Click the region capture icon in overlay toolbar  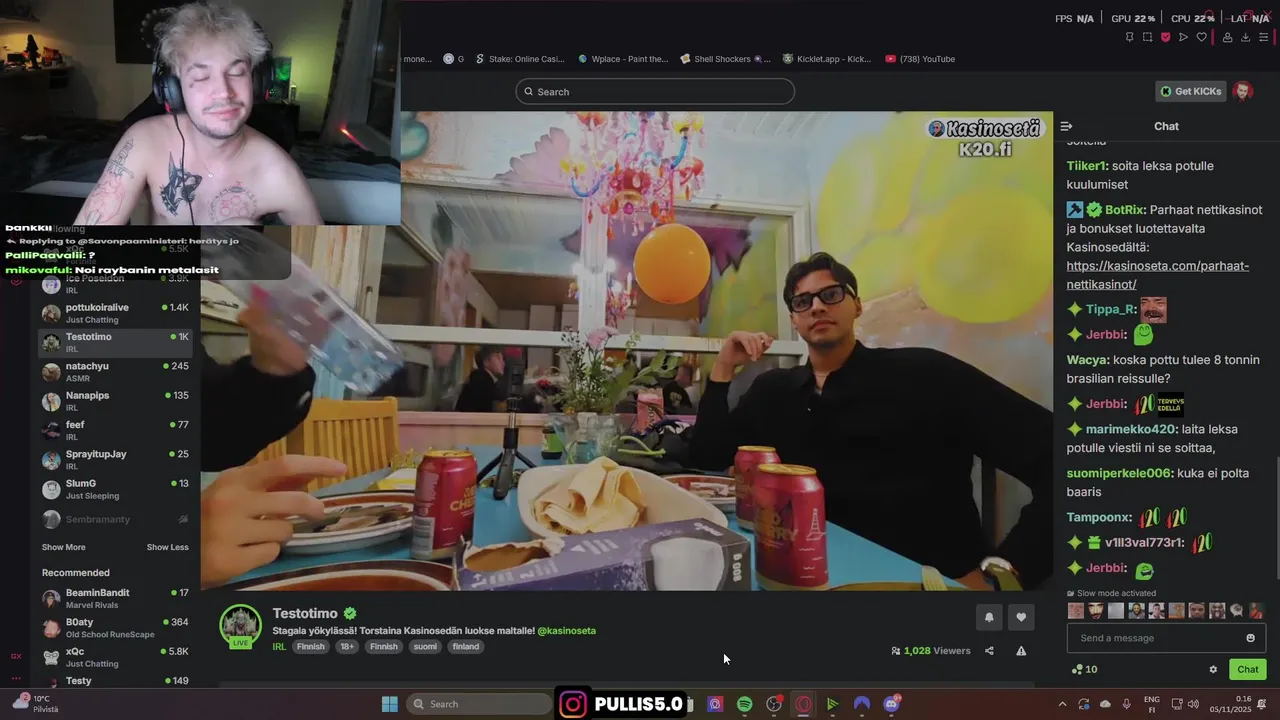click(x=1147, y=37)
